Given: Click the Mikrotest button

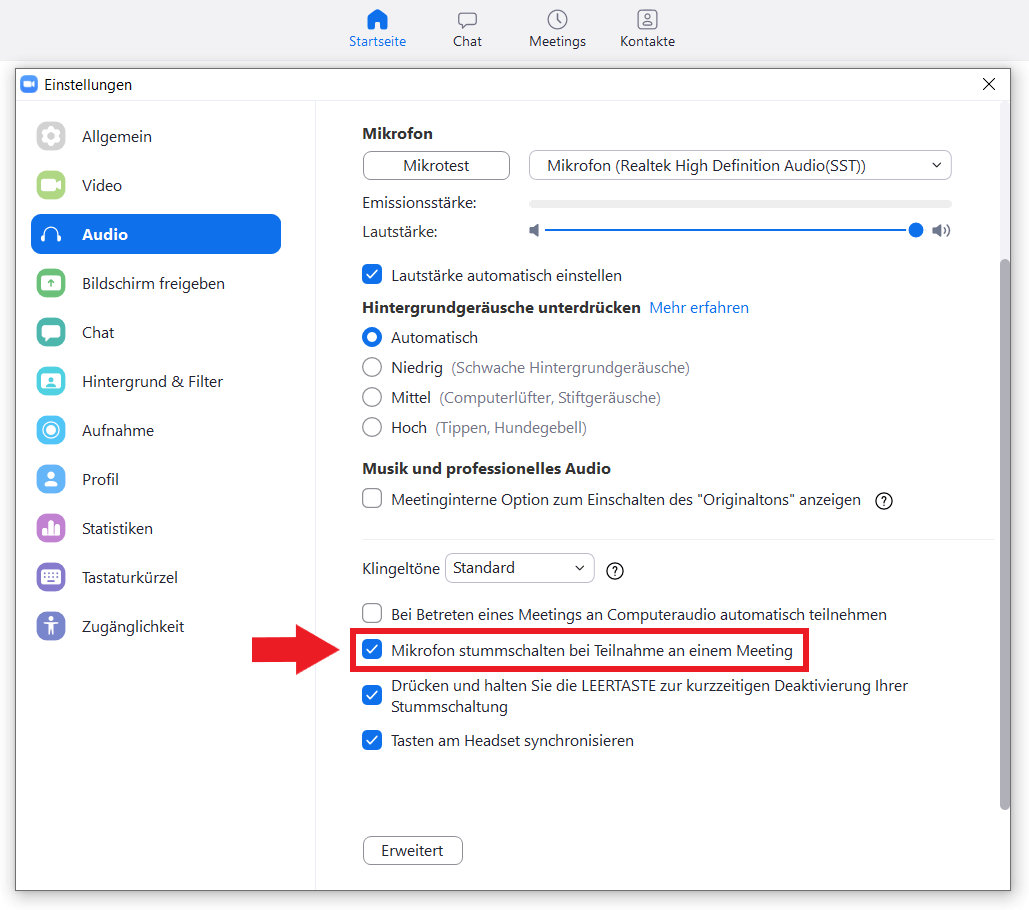Looking at the screenshot, I should coord(436,165).
